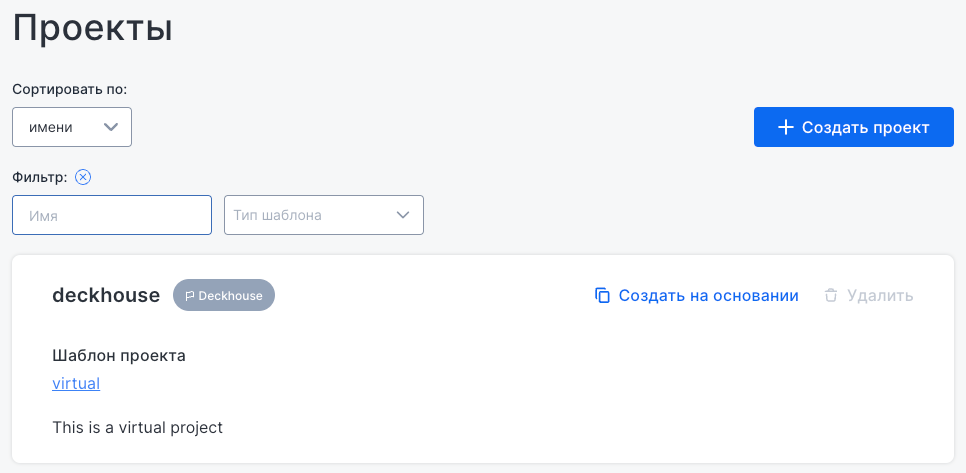Click the flag icon in the Deckhouse badge
Screen dimensions: 966x473
[x=190, y=296]
